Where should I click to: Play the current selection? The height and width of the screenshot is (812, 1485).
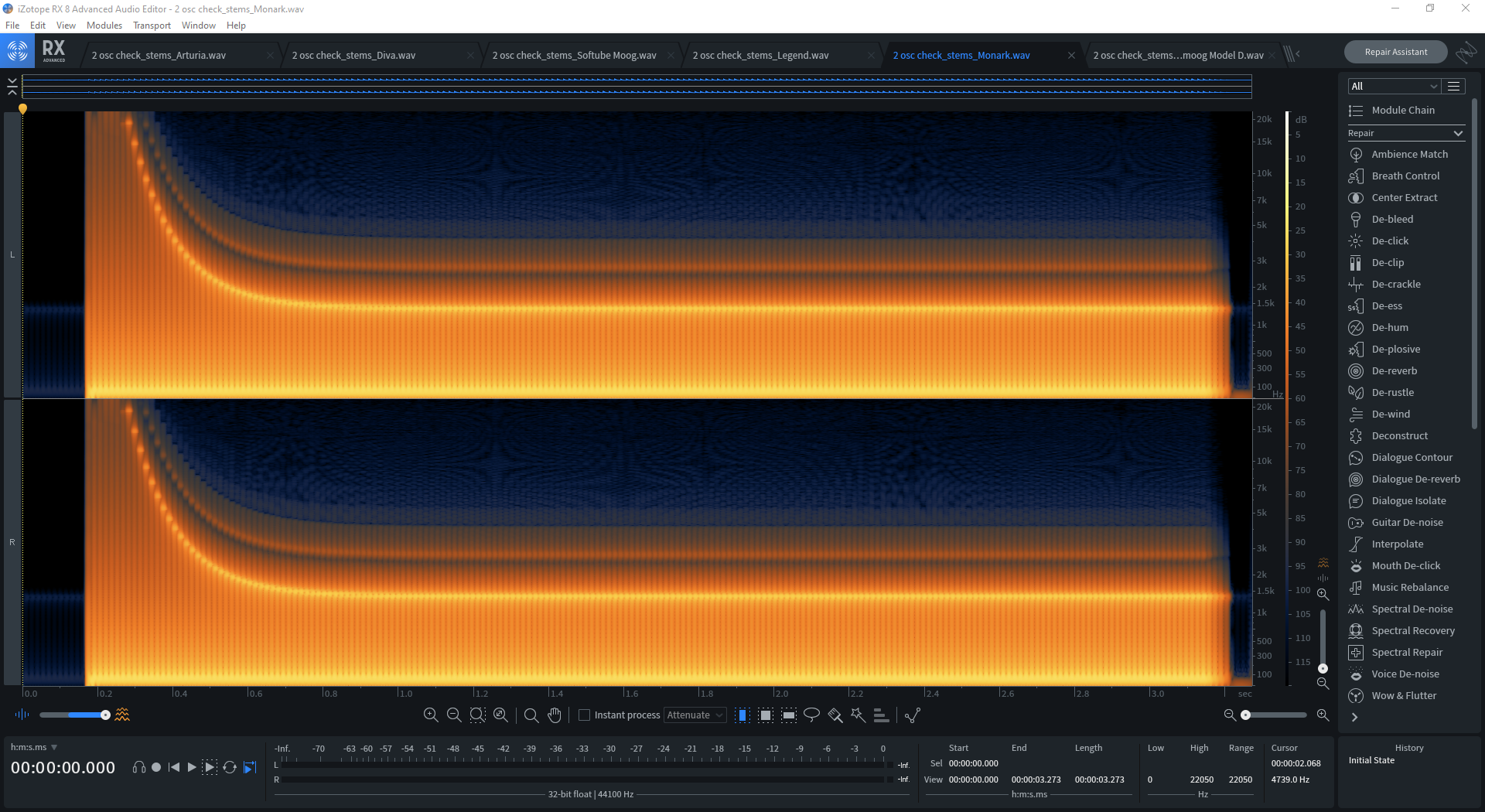(x=210, y=767)
